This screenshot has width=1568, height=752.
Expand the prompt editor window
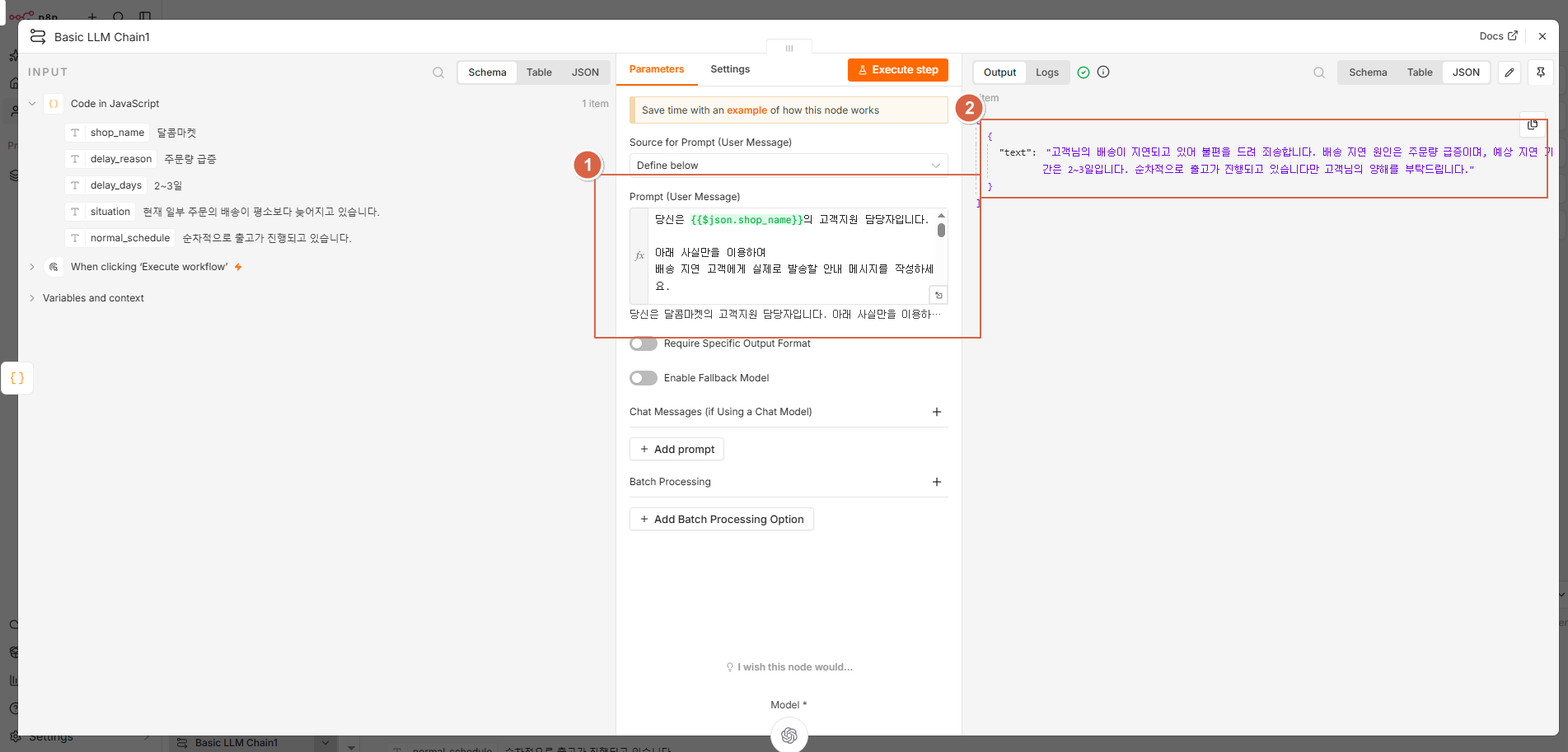pos(938,295)
